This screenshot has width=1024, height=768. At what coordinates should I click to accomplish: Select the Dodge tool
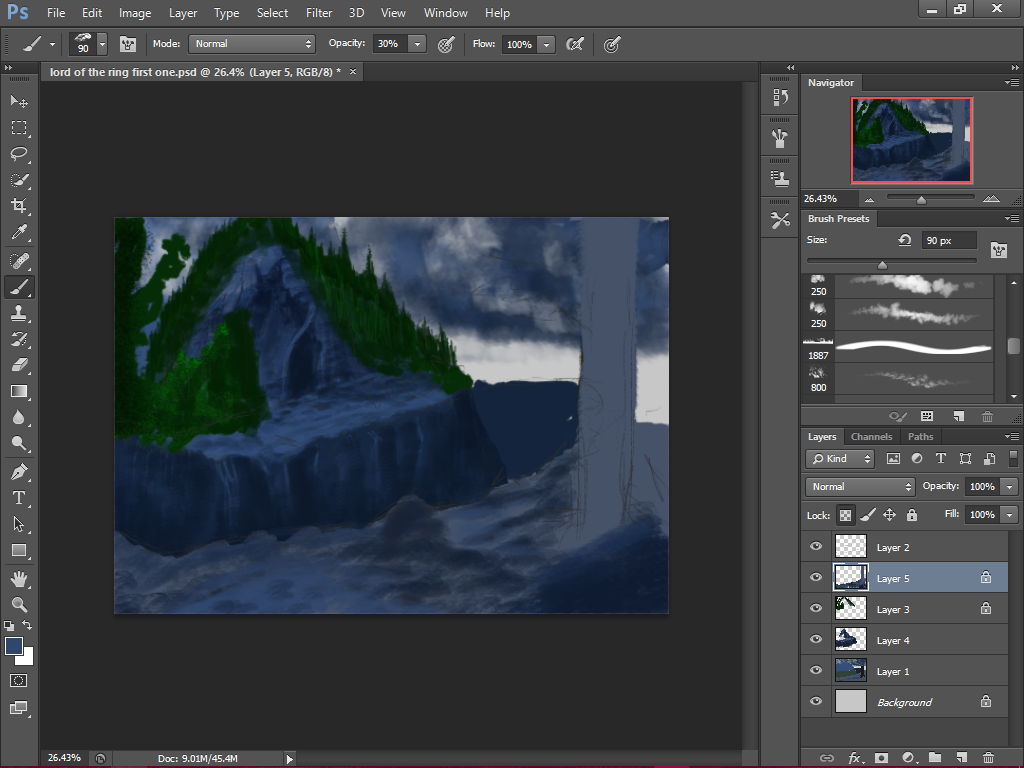(19, 443)
